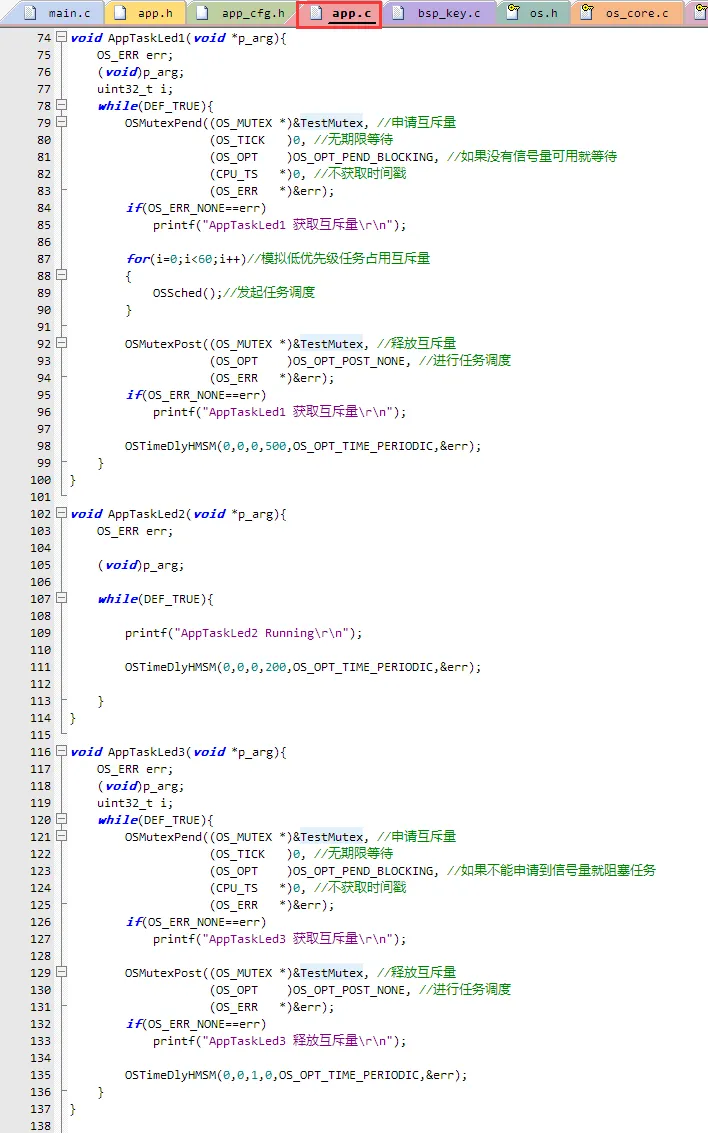
Task: Click the key icon on os.h tab
Action: click(513, 14)
